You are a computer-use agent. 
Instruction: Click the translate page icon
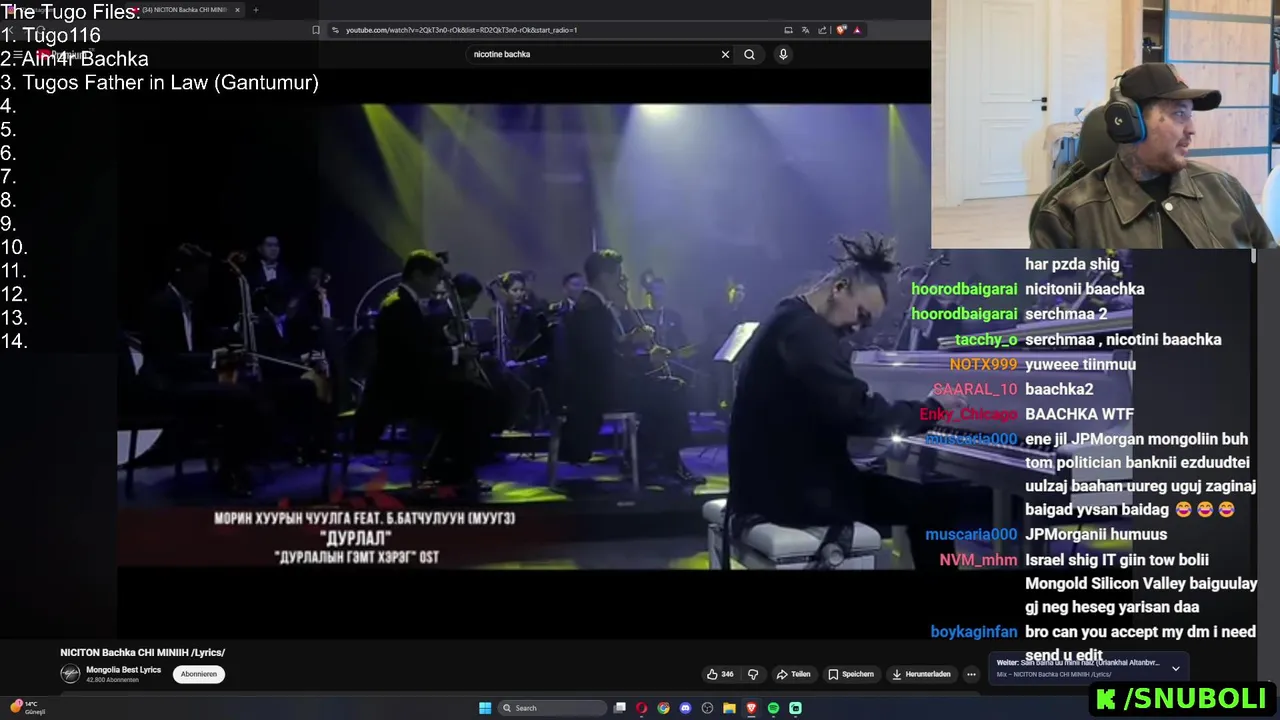[805, 30]
